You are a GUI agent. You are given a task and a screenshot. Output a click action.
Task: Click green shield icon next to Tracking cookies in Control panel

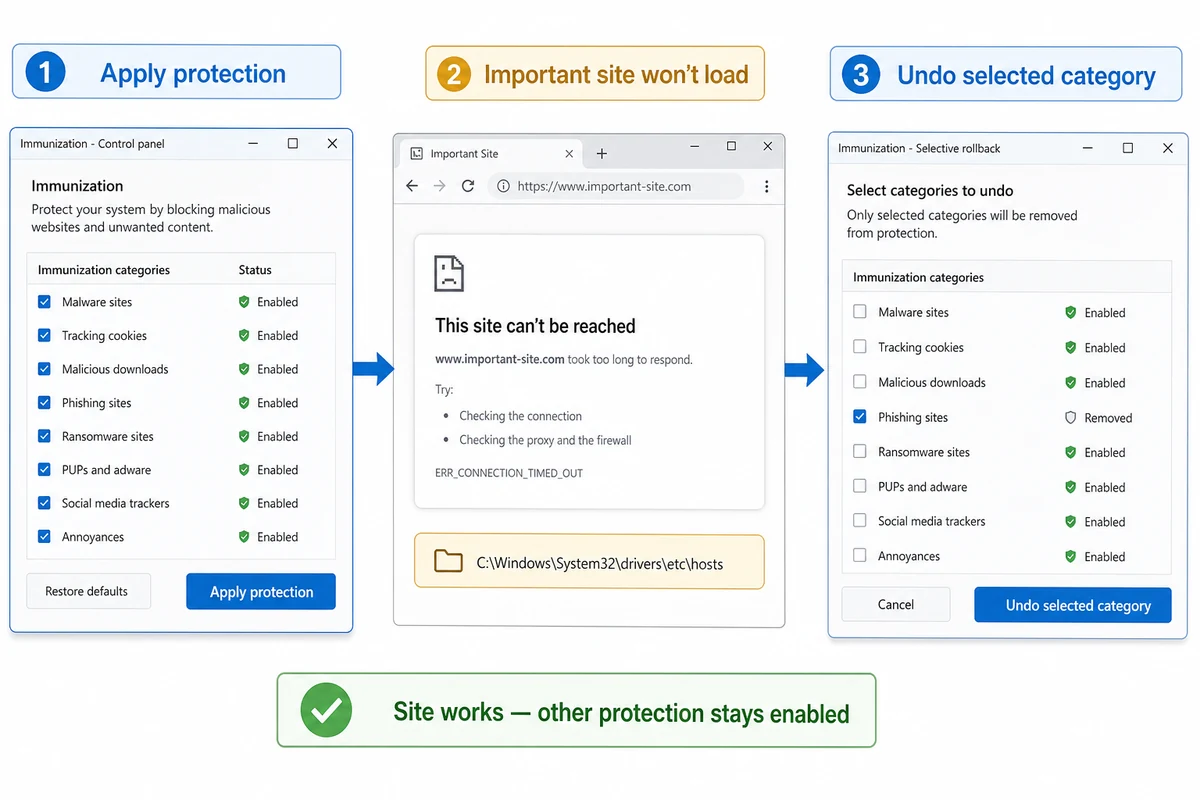point(244,336)
